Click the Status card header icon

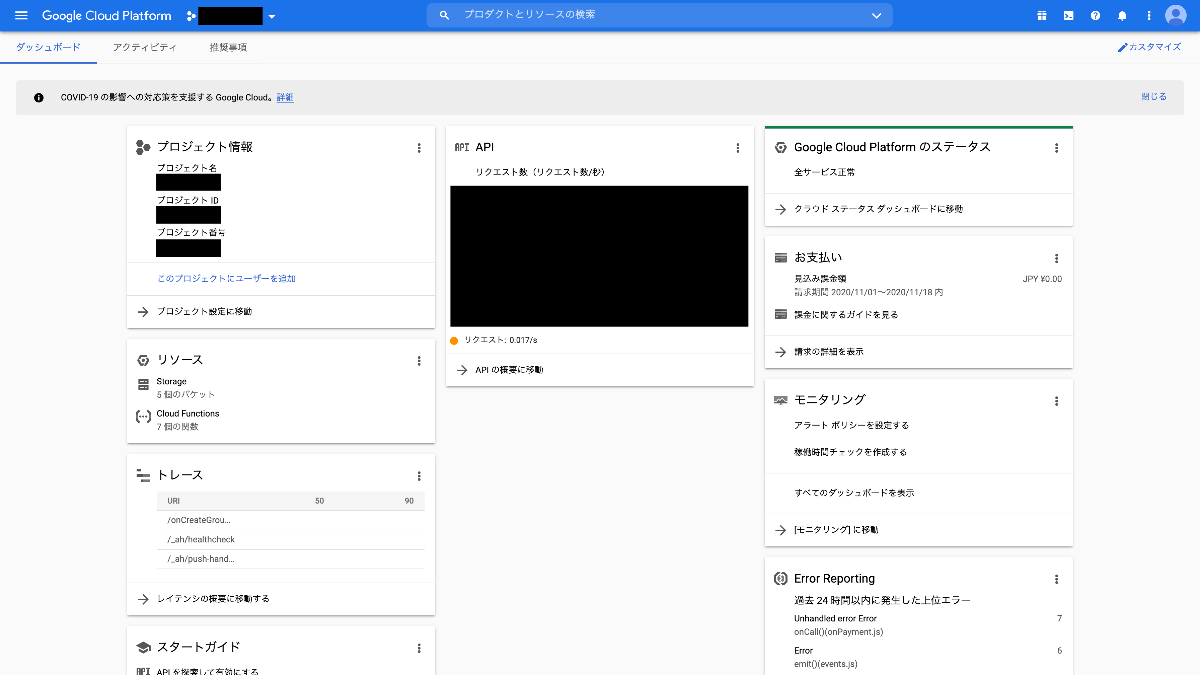(781, 147)
